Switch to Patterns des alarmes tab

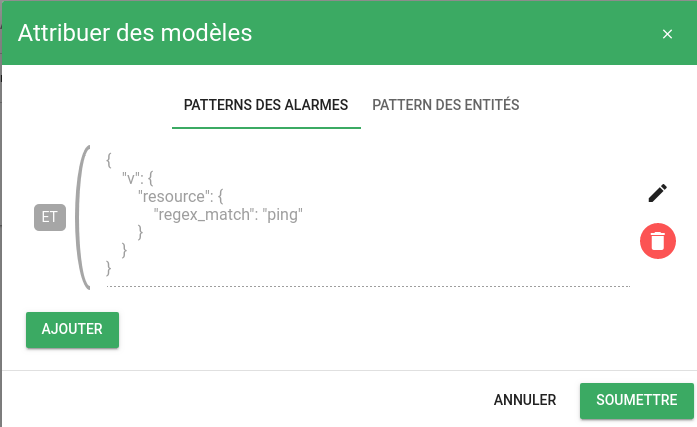coord(266,105)
